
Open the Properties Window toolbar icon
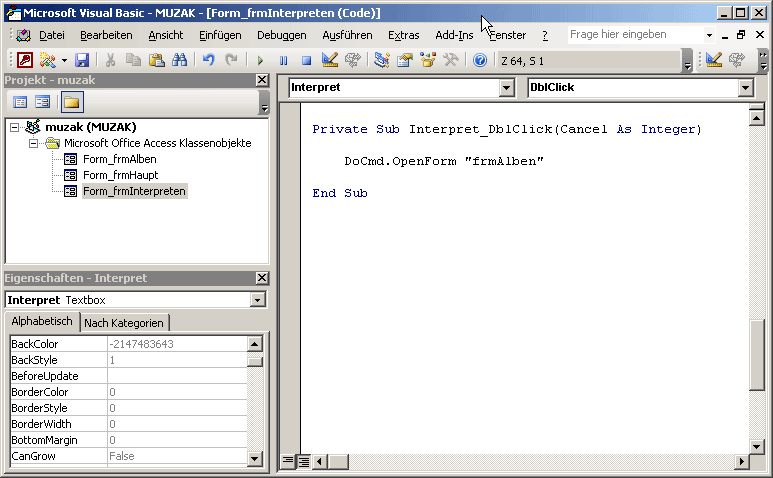pos(405,60)
